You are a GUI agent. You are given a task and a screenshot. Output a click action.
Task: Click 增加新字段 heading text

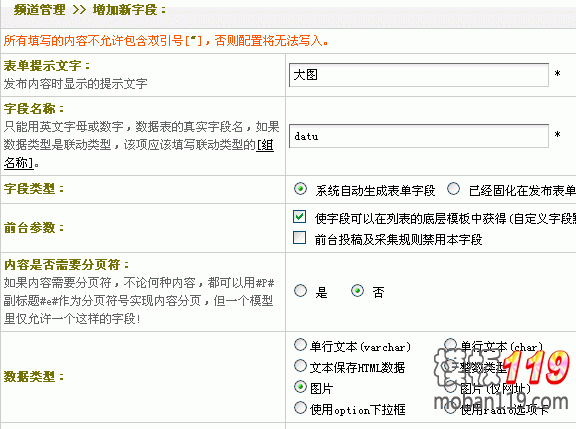pyautogui.click(x=125, y=10)
